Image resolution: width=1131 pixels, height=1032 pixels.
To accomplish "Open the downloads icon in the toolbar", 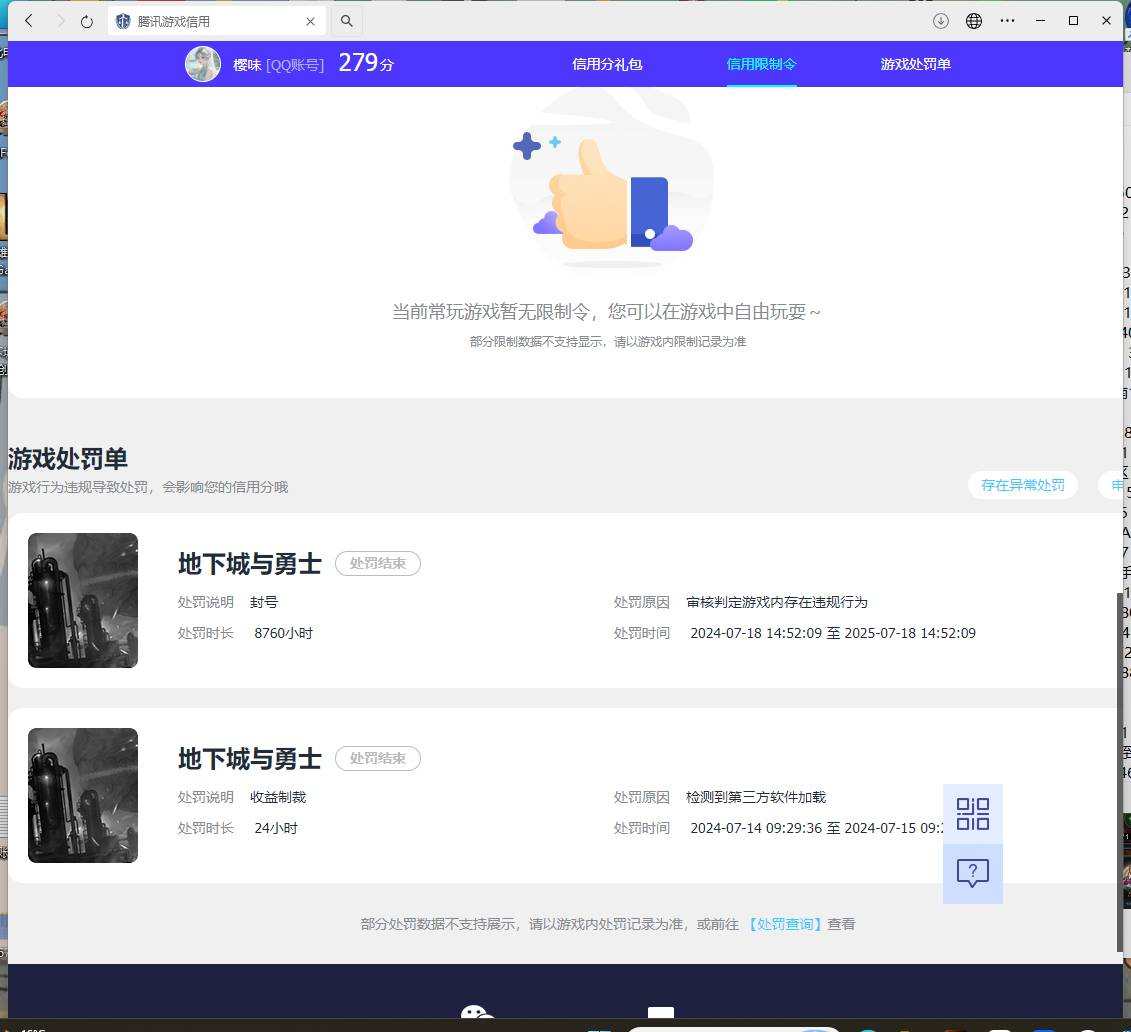I will pyautogui.click(x=941, y=21).
